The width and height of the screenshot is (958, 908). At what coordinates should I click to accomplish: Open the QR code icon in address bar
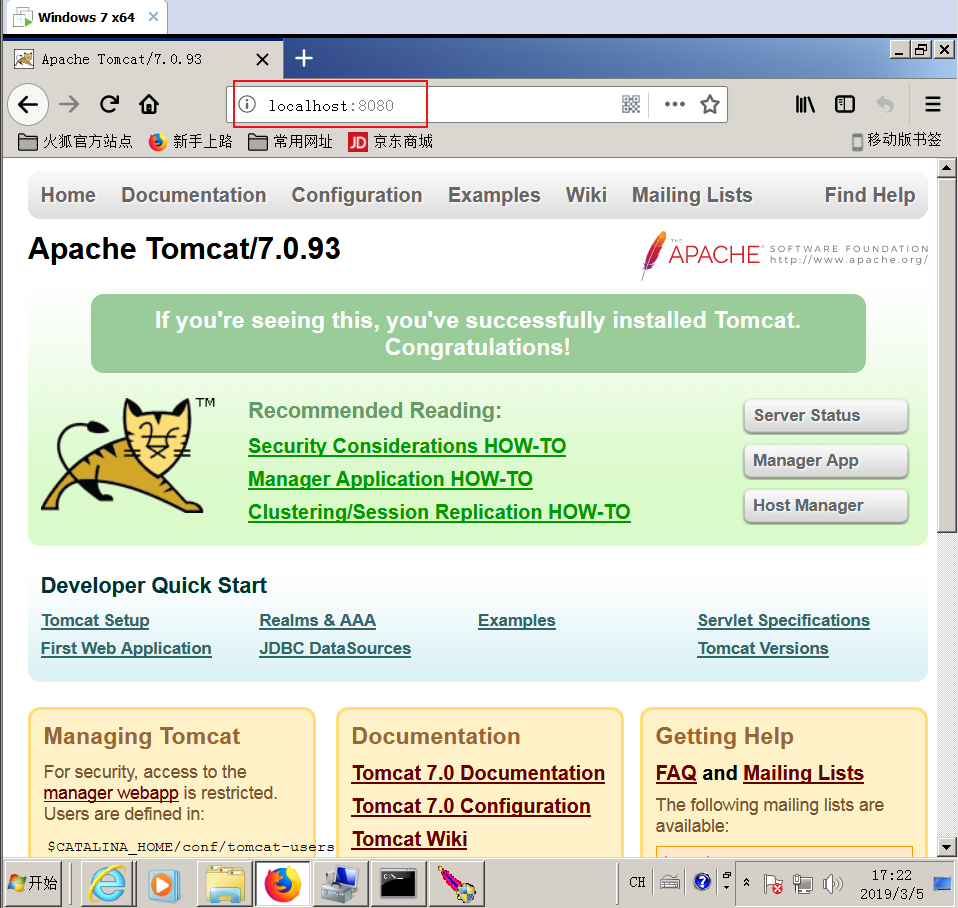631,104
